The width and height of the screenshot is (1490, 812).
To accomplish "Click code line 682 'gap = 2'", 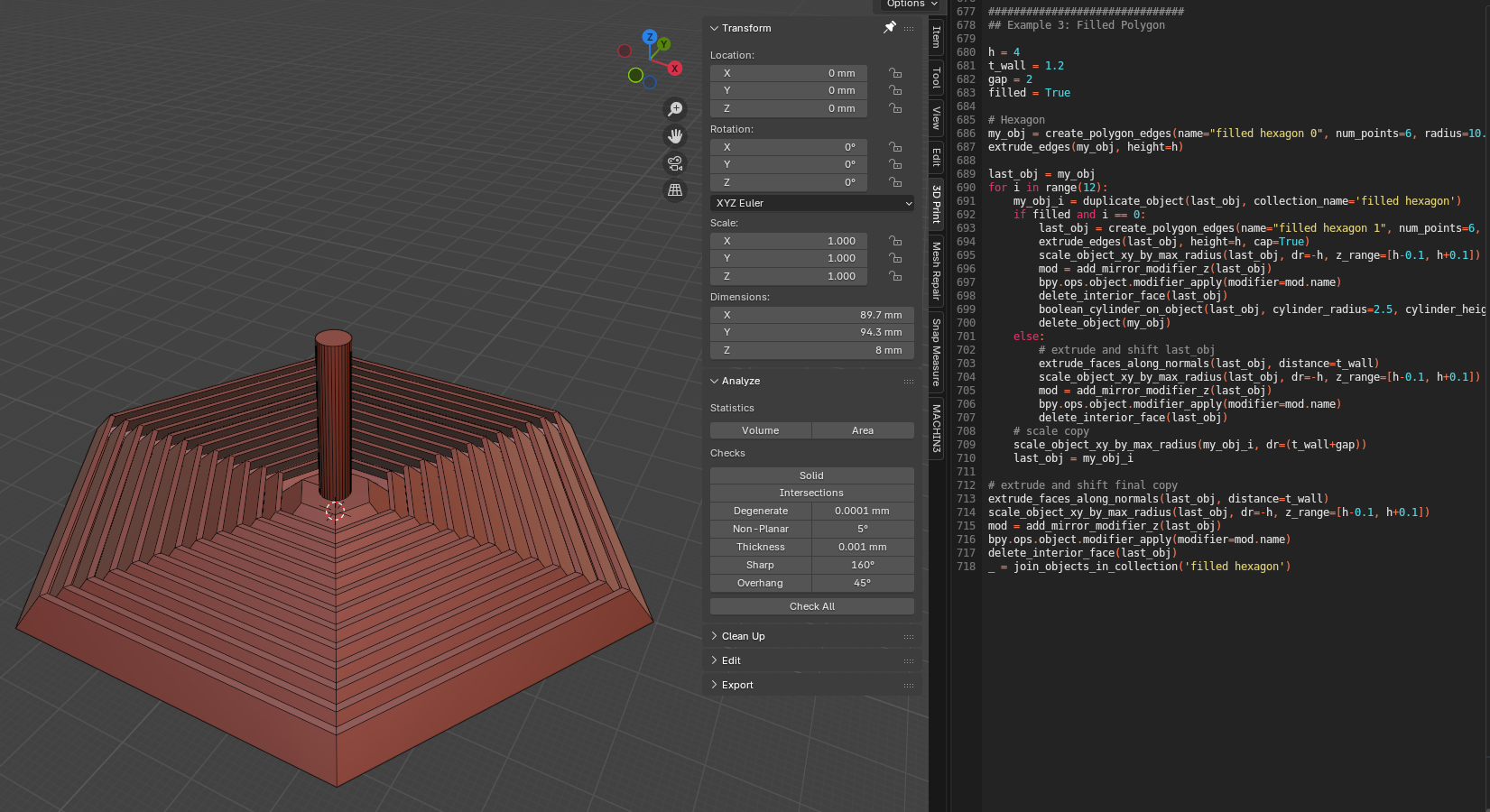I will [x=1010, y=79].
